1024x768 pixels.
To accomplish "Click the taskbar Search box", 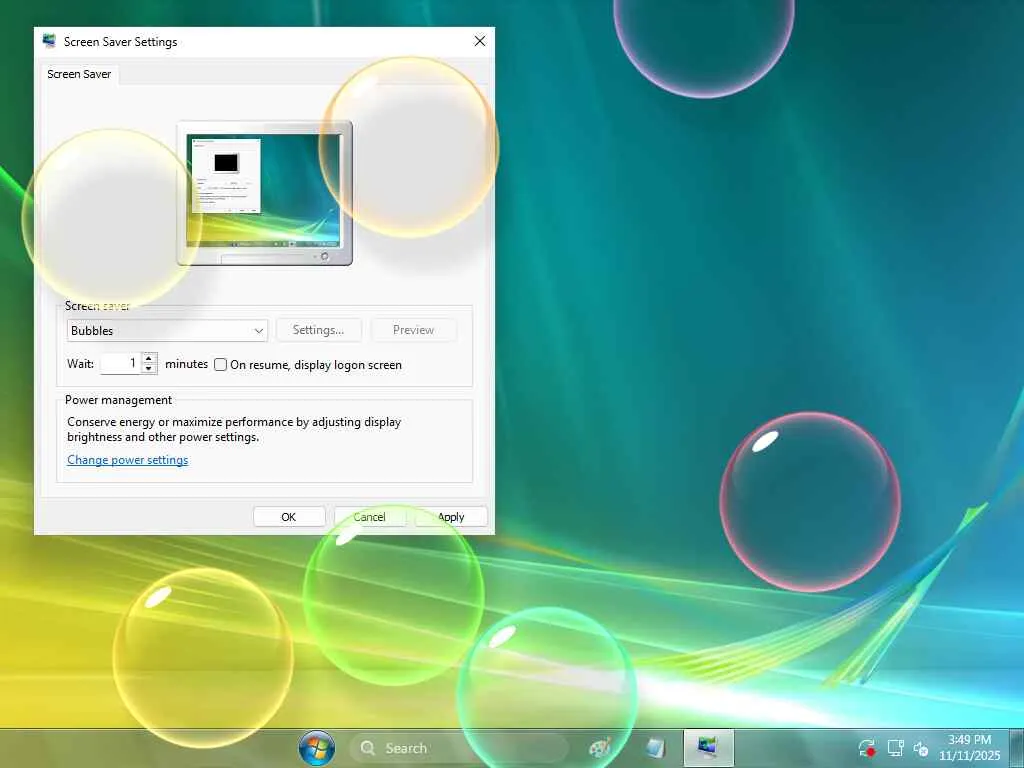I will pyautogui.click(x=459, y=748).
